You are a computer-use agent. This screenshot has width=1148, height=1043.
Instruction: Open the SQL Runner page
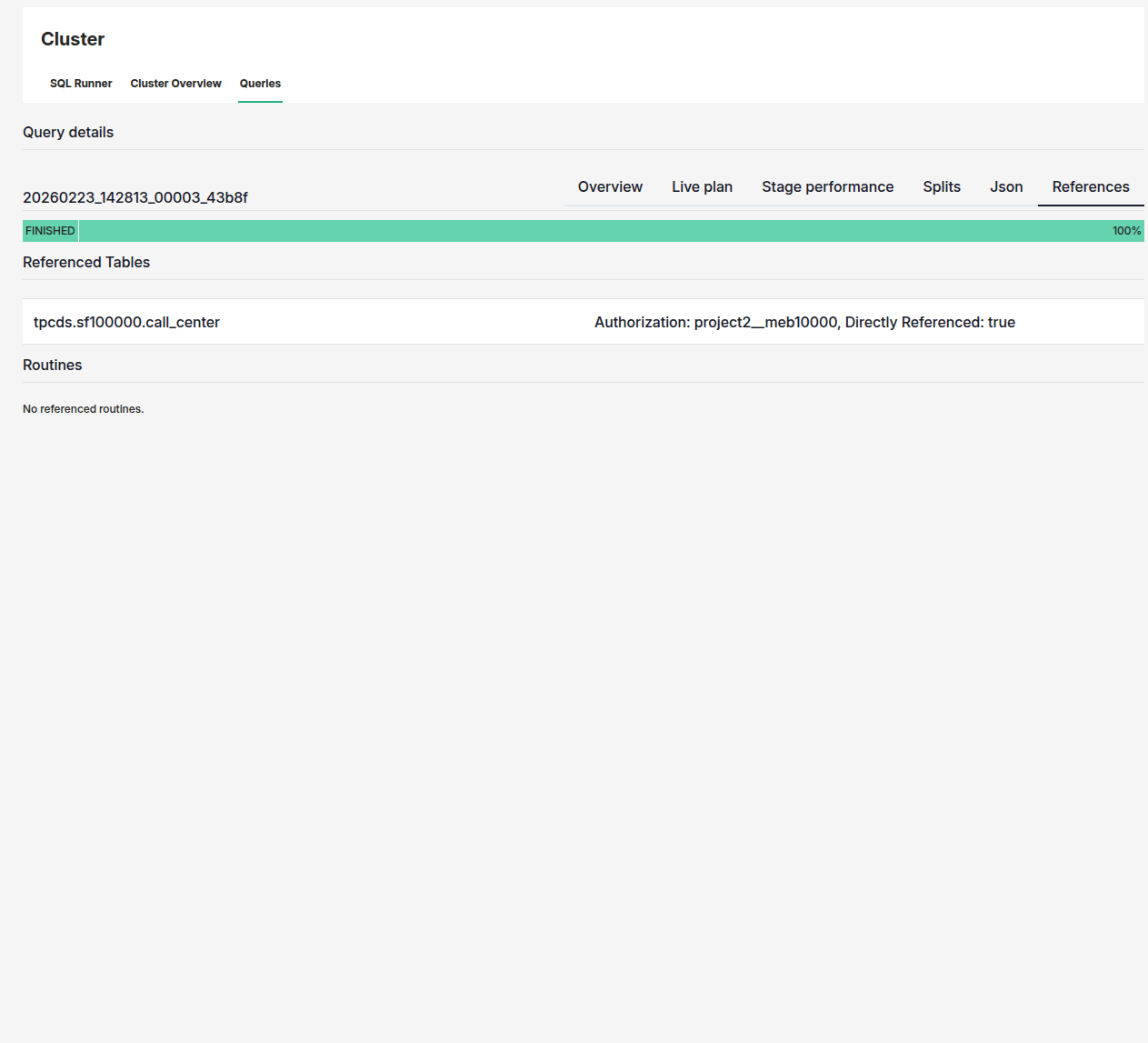tap(81, 84)
